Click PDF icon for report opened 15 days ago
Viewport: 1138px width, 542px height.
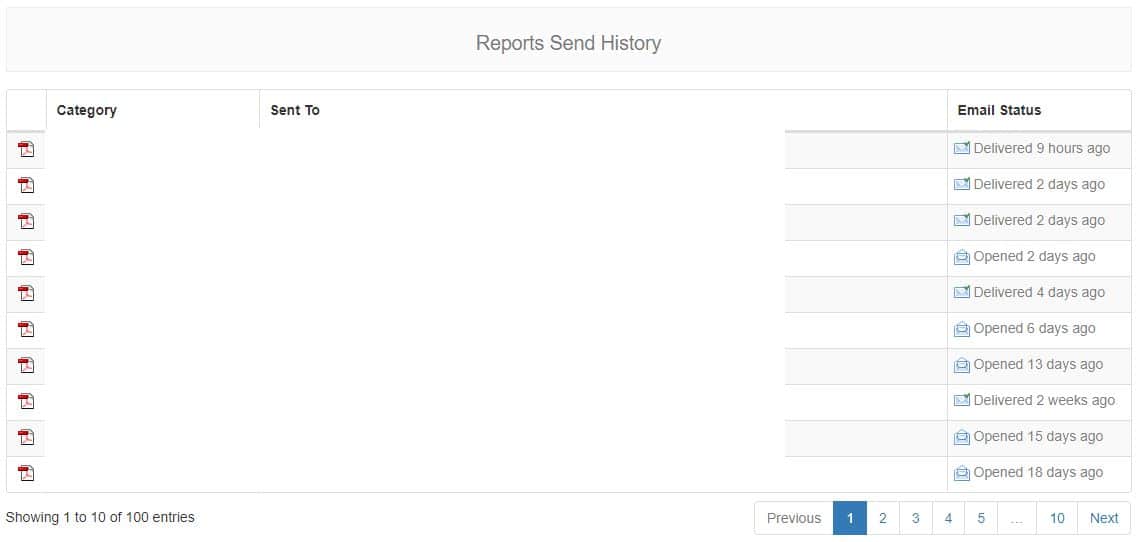(x=26, y=437)
